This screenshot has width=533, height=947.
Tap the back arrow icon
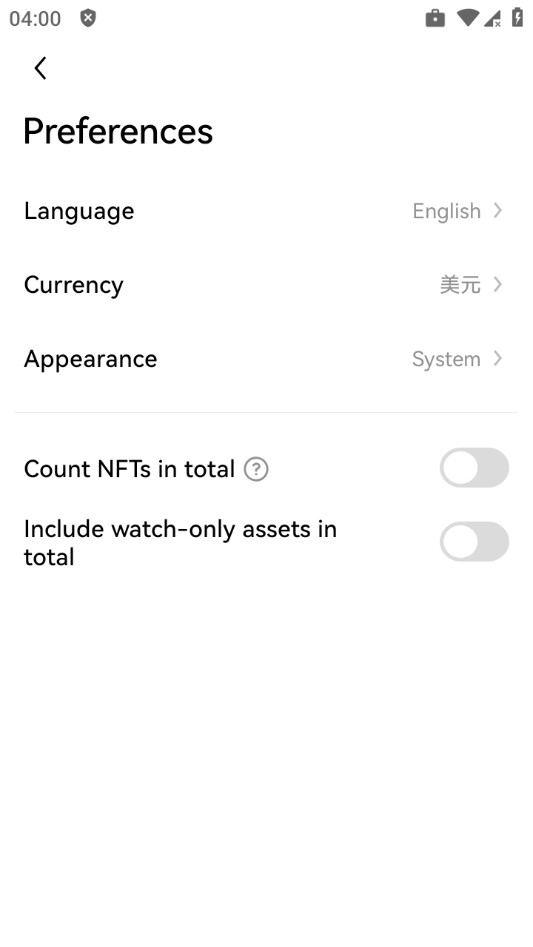[40, 68]
